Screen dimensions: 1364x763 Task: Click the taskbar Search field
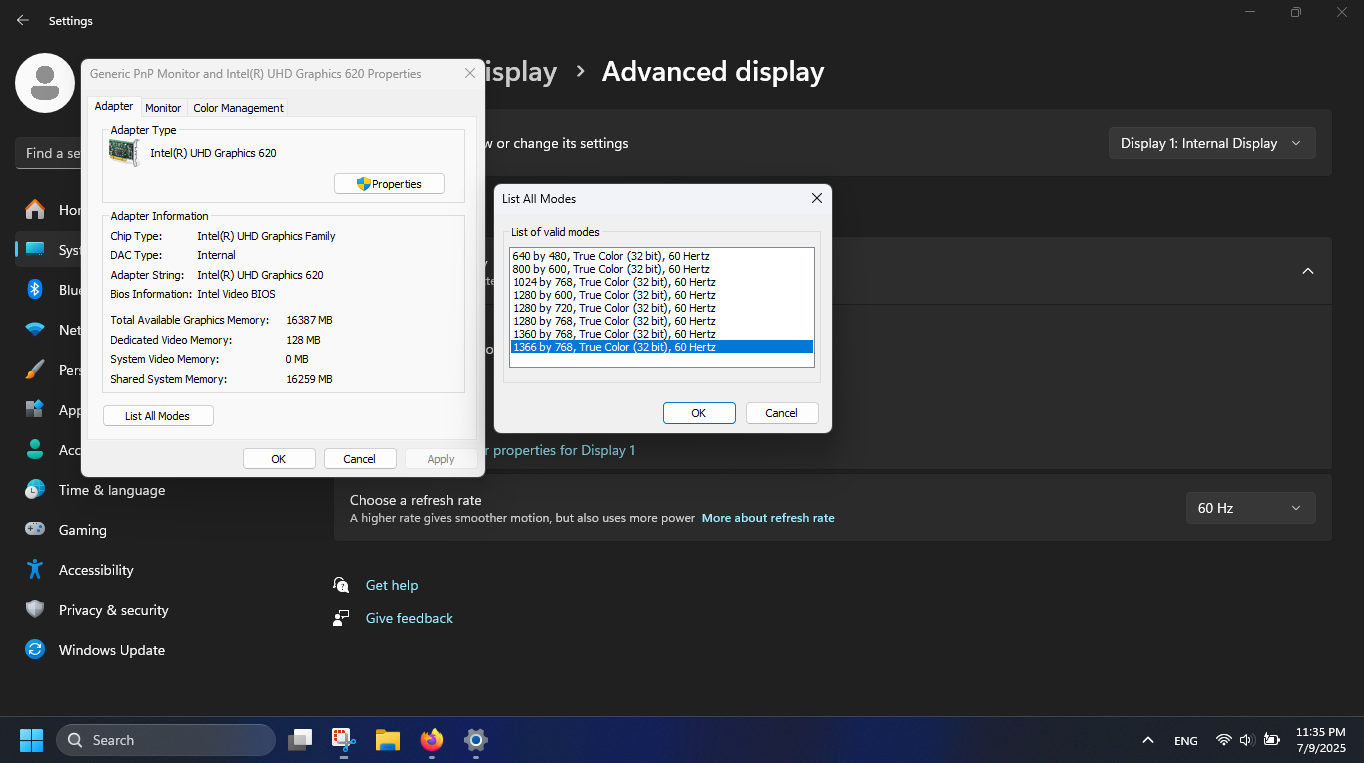pyautogui.click(x=165, y=740)
